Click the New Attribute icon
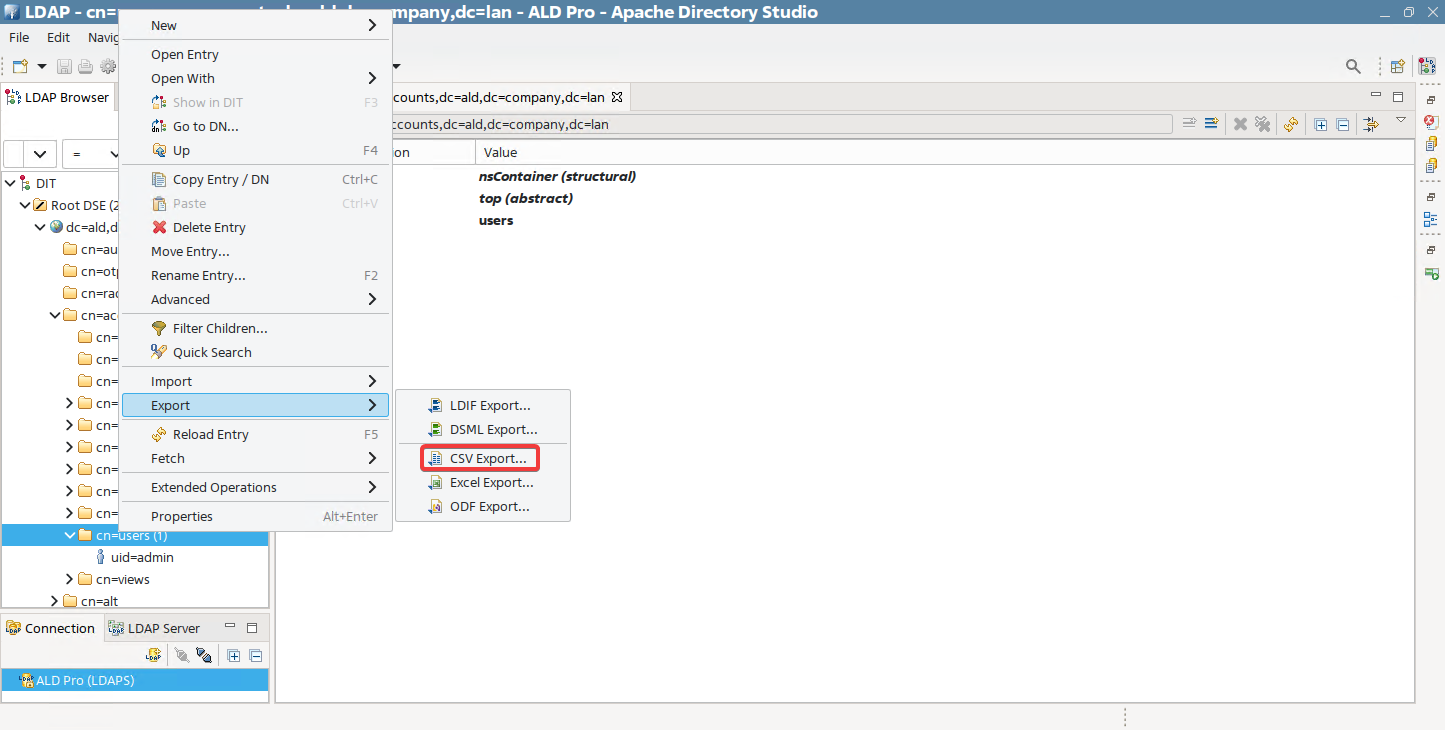1445x730 pixels. (x=1189, y=124)
